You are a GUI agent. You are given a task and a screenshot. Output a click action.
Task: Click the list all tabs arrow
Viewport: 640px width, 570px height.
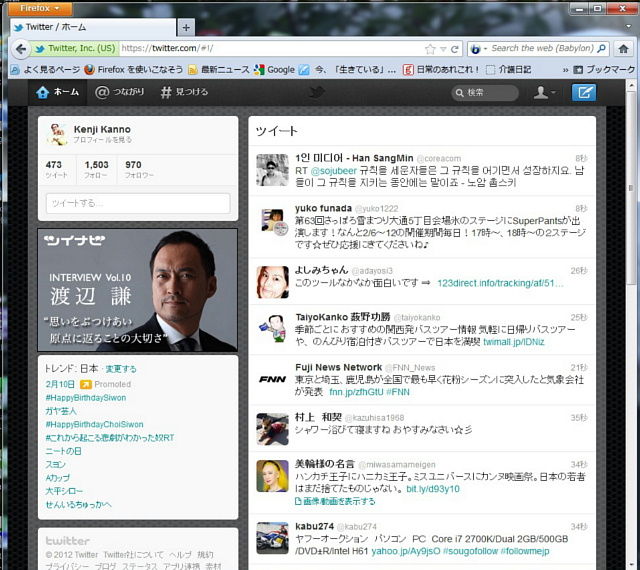pyautogui.click(x=628, y=27)
